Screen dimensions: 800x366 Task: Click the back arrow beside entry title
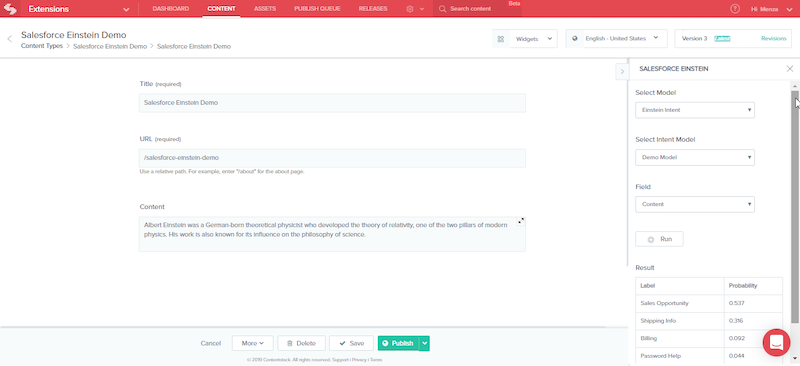click(x=9, y=39)
